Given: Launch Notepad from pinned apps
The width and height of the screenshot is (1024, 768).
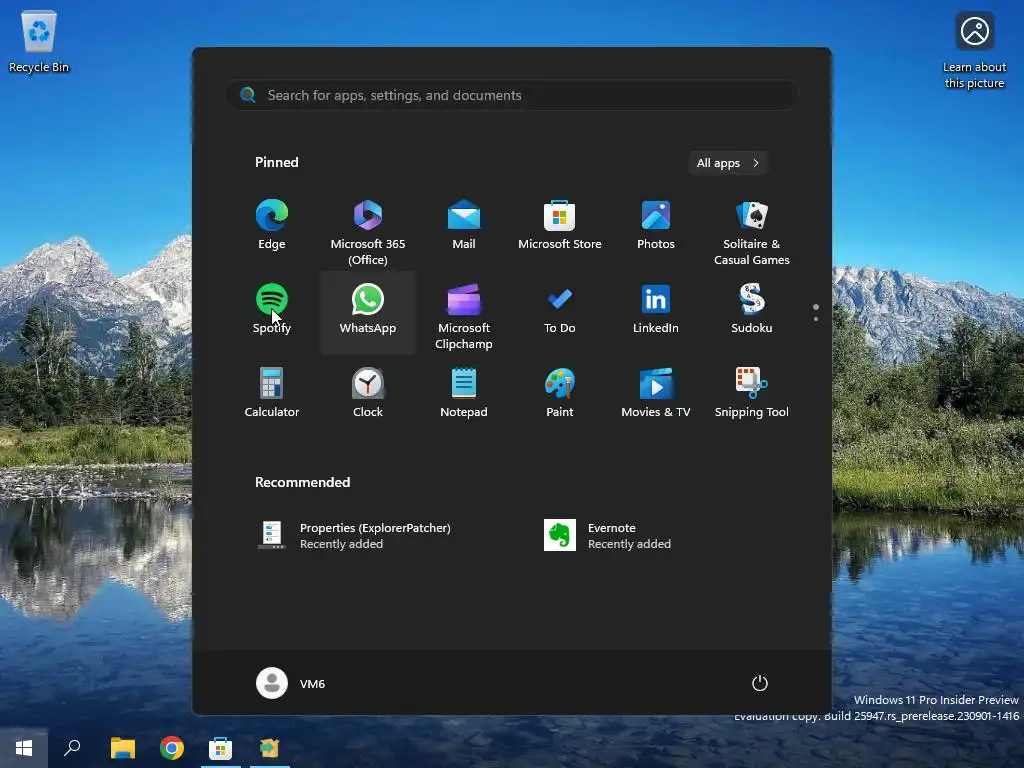Looking at the screenshot, I should [x=464, y=393].
